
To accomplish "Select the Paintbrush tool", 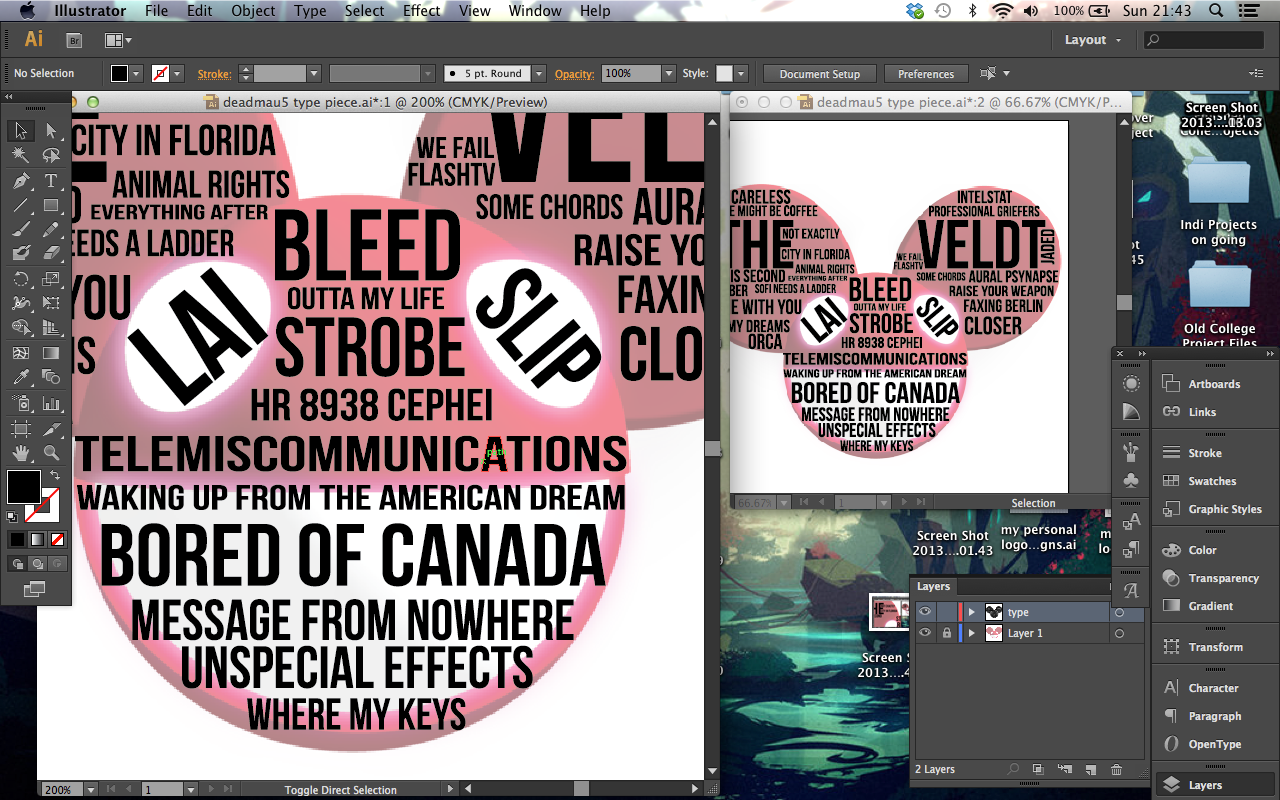I will [x=21, y=229].
